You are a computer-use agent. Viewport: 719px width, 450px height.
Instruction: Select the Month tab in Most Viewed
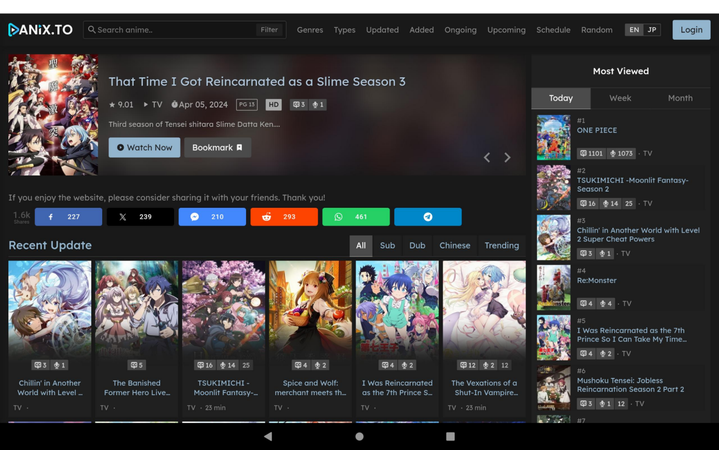(680, 98)
